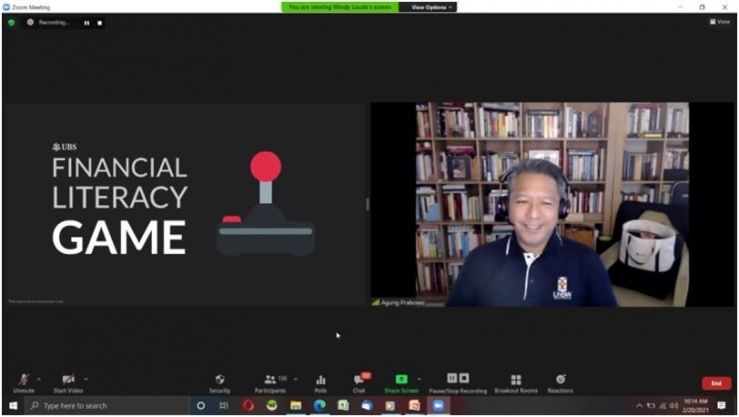The width and height of the screenshot is (739, 417).
Task: Start Video with the camera icon
Action: tap(68, 383)
